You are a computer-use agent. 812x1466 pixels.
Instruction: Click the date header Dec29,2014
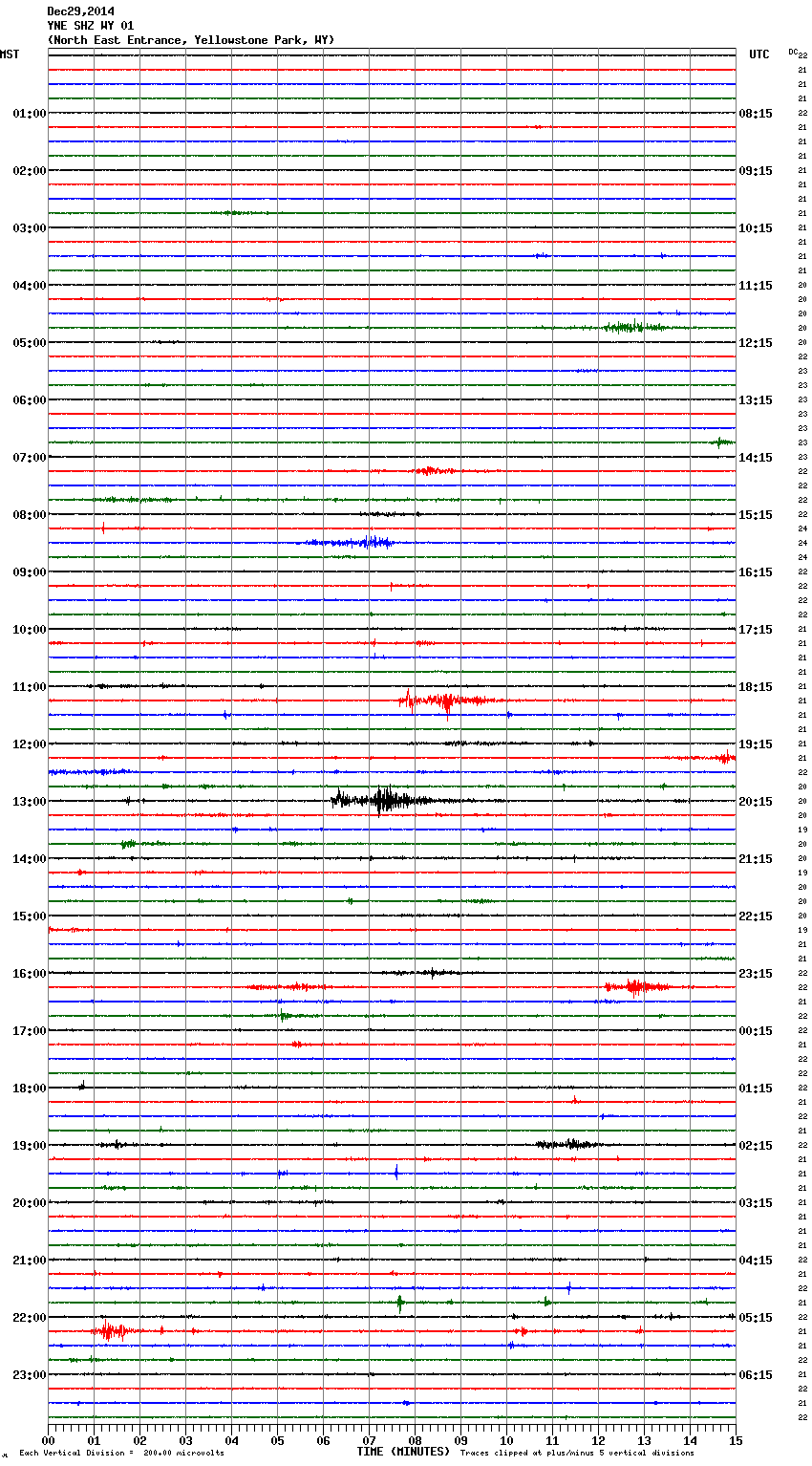coord(81,11)
